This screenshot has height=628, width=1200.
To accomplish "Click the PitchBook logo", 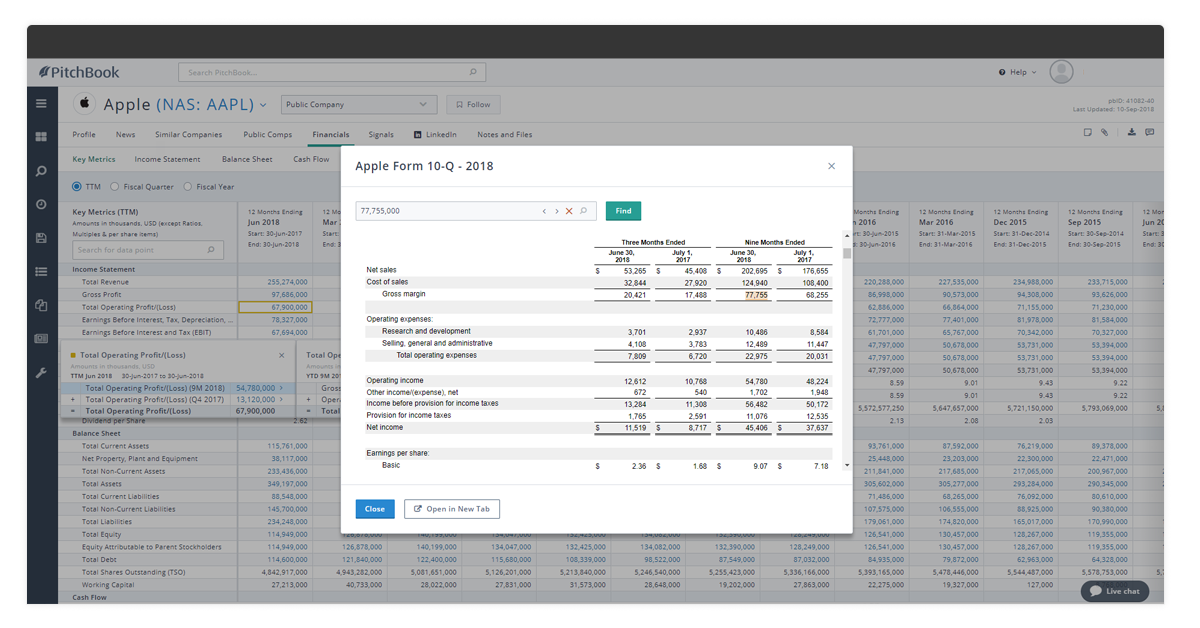I will (x=79, y=72).
